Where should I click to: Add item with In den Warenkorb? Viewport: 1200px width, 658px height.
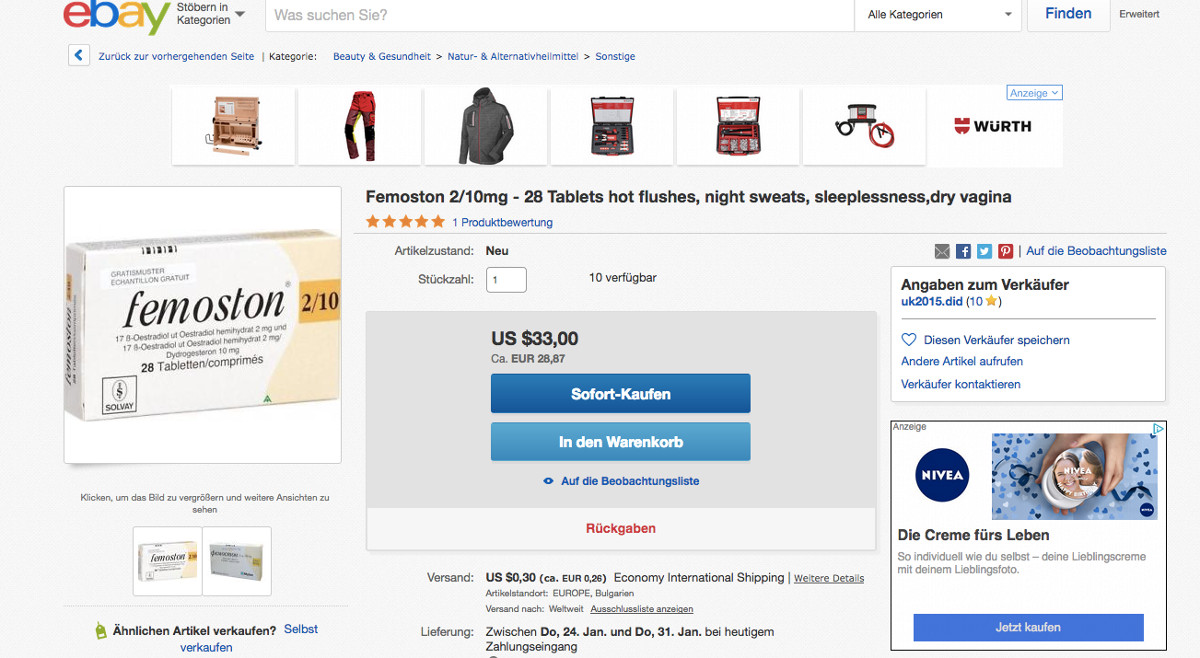coord(620,442)
